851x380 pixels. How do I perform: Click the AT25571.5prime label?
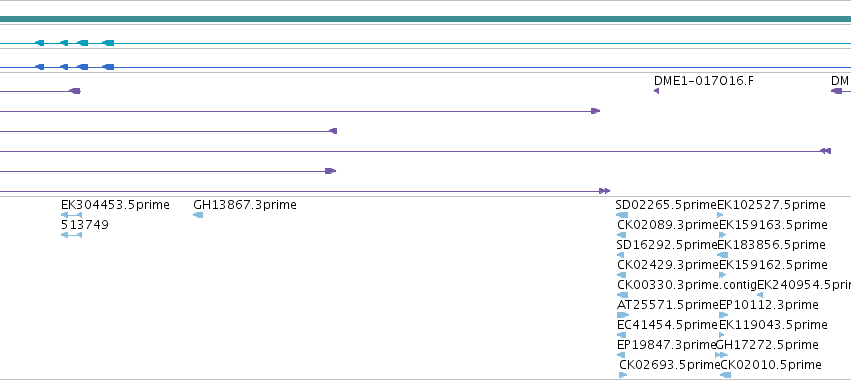[x=668, y=305]
